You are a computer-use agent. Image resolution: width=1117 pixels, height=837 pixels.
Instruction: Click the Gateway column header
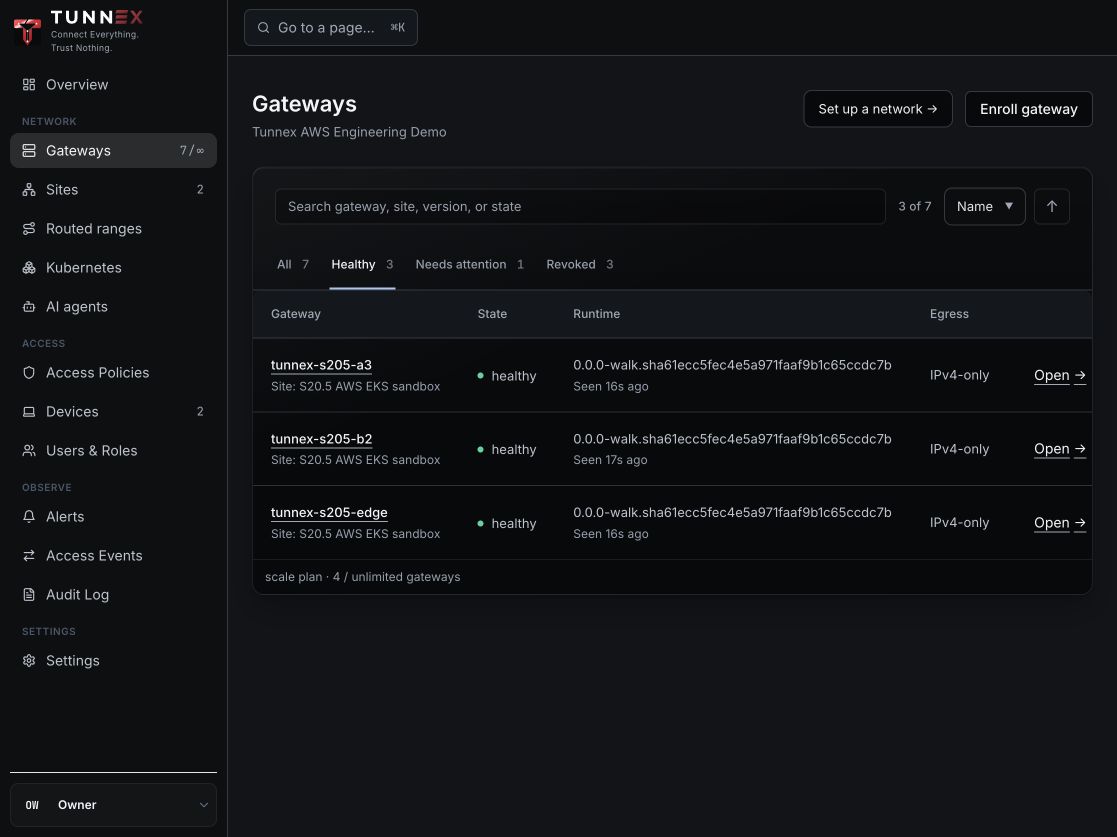(x=296, y=314)
